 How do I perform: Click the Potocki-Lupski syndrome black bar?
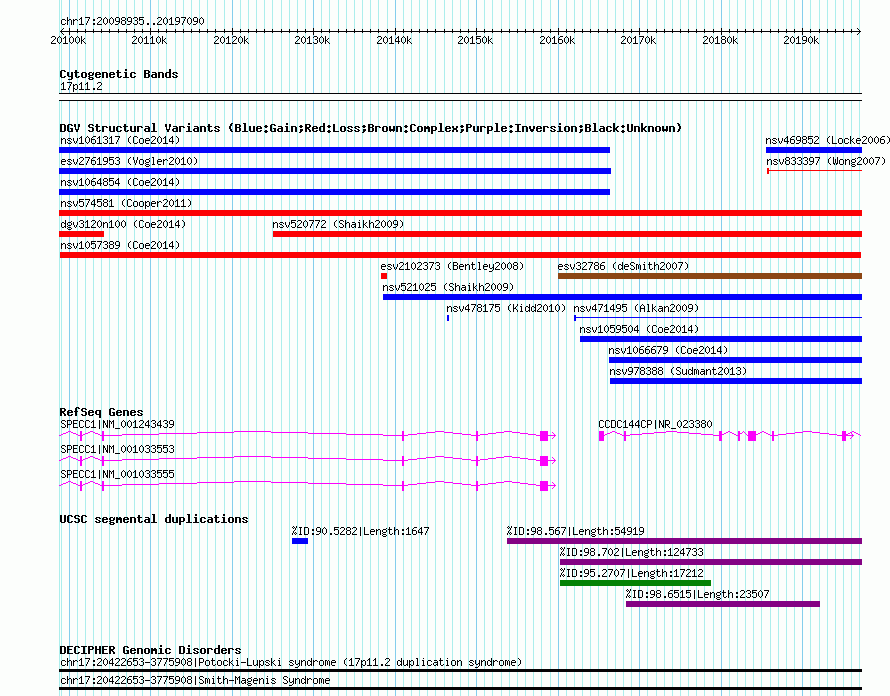(x=460, y=671)
